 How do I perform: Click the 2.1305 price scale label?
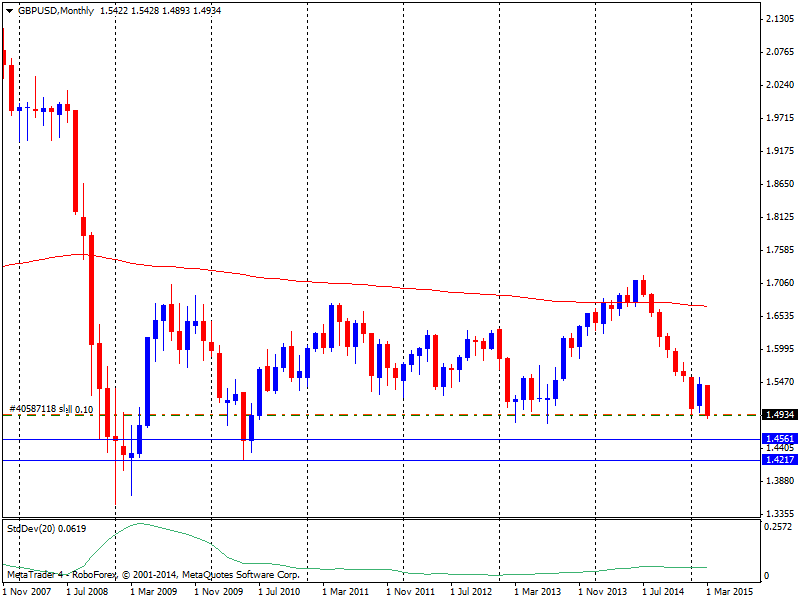point(780,19)
